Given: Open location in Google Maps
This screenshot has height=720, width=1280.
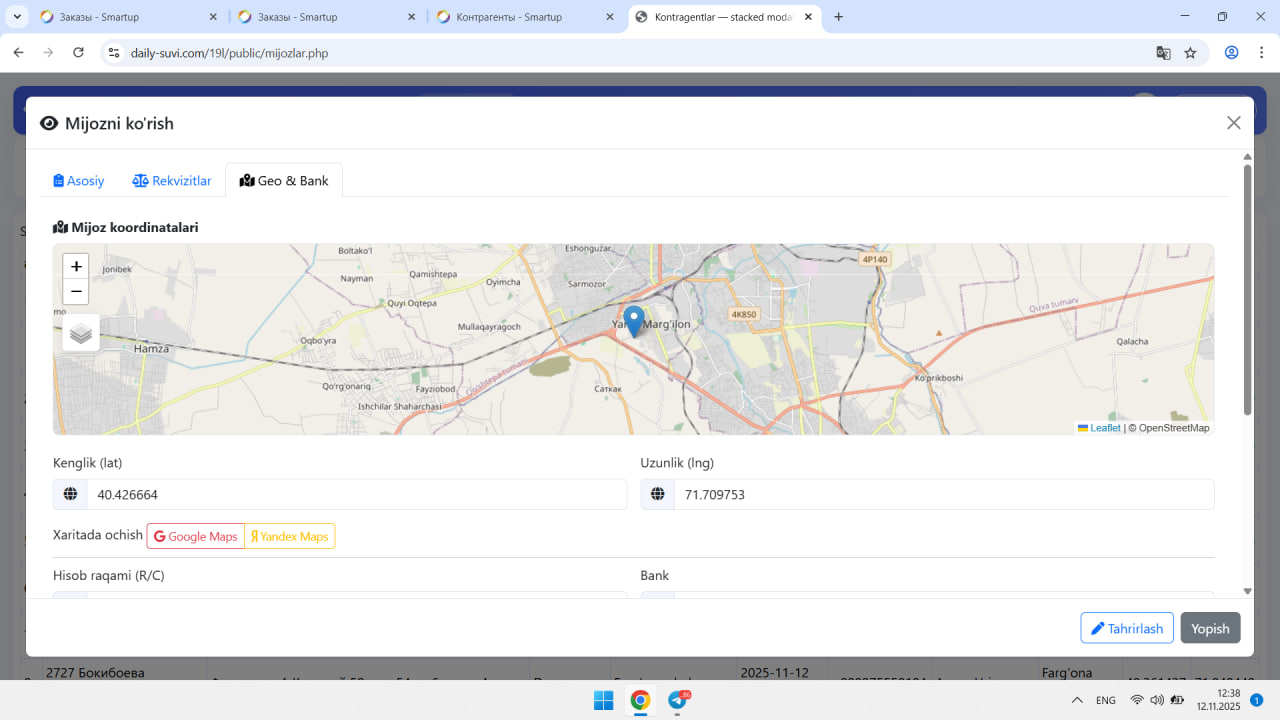Looking at the screenshot, I should (196, 537).
